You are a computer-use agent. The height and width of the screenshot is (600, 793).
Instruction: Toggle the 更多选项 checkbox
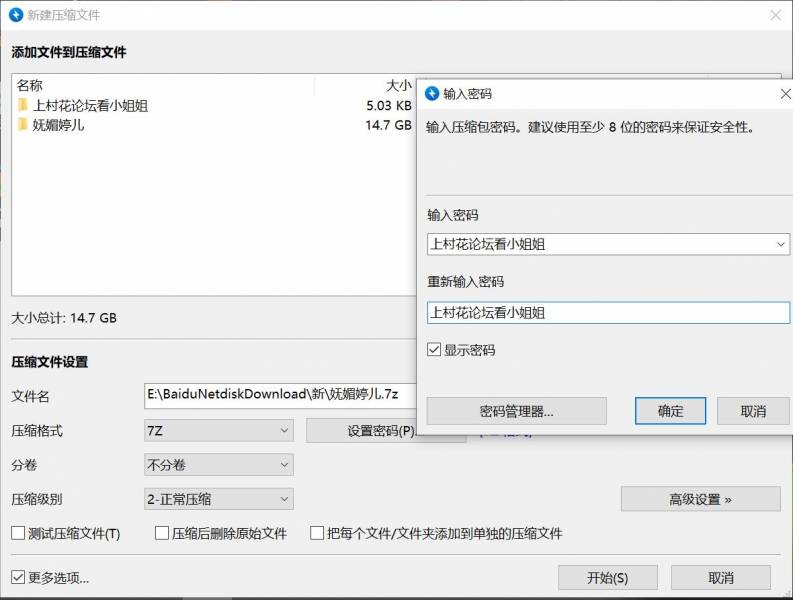(18, 577)
